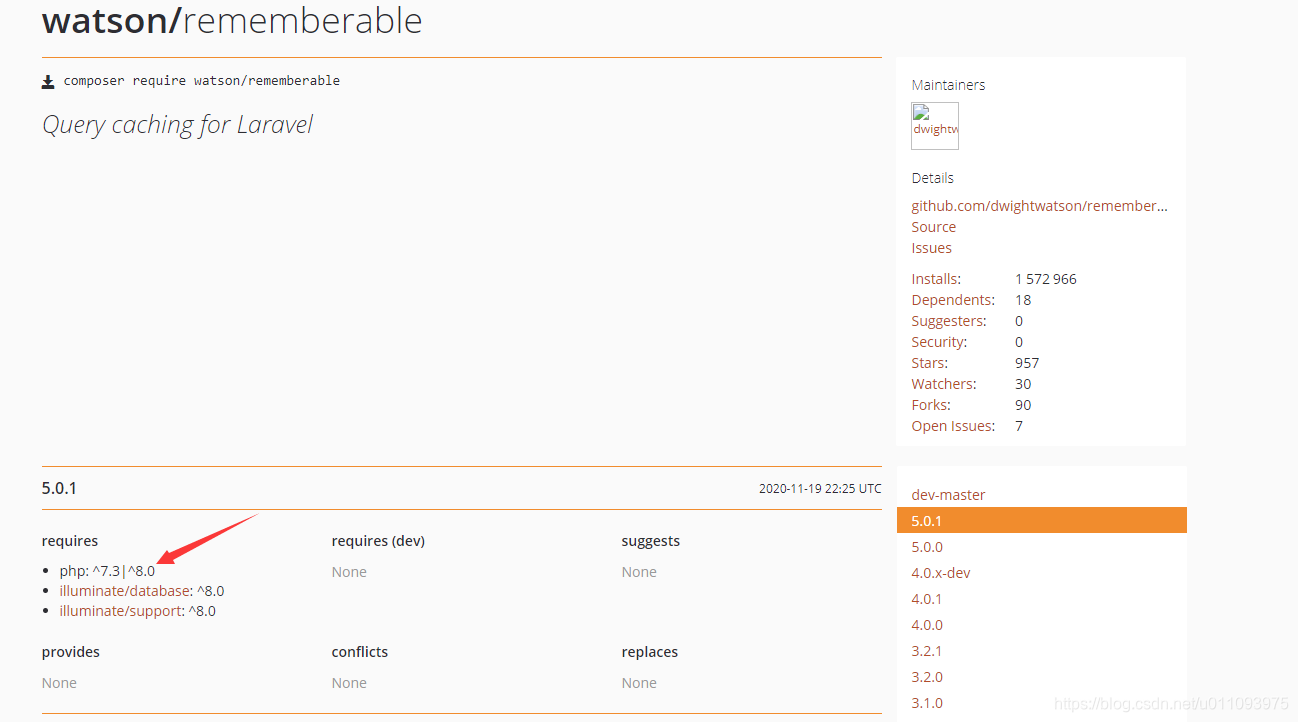The image size is (1298, 722).
Task: Open dwightwatson maintainer avatar
Action: click(935, 126)
